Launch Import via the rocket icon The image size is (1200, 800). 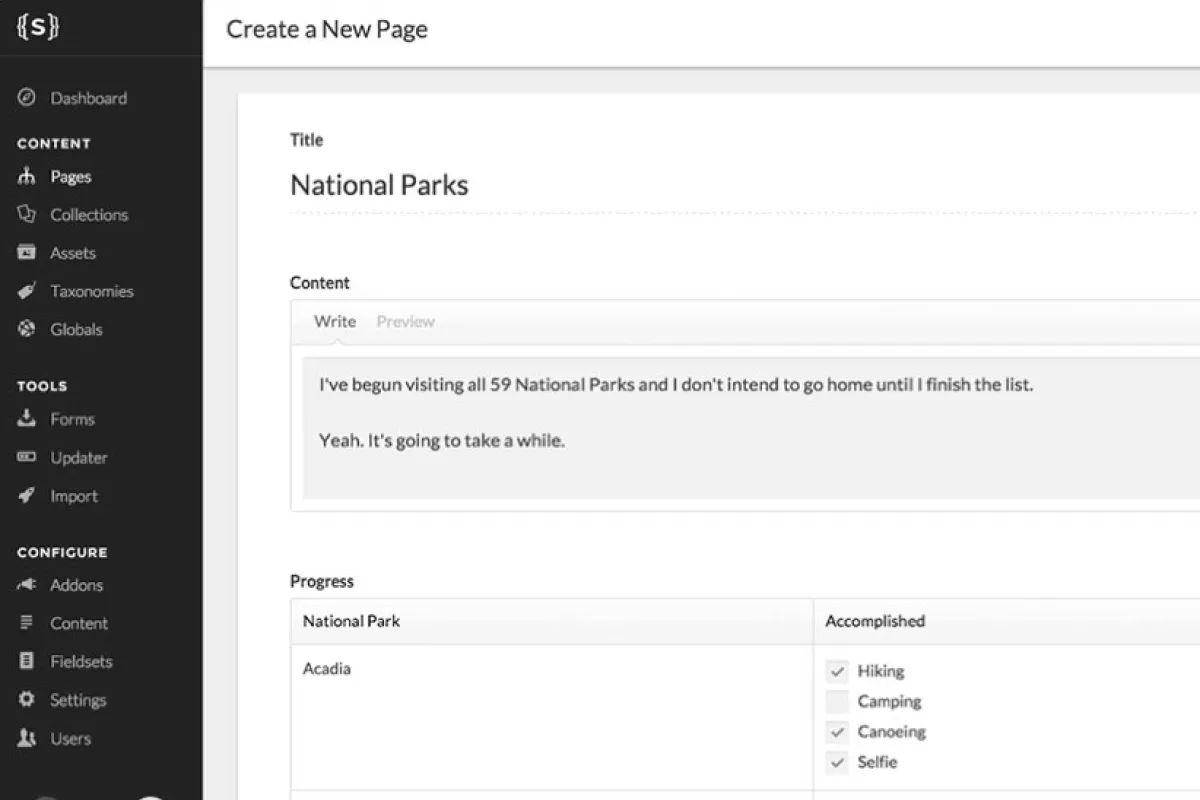[27, 496]
